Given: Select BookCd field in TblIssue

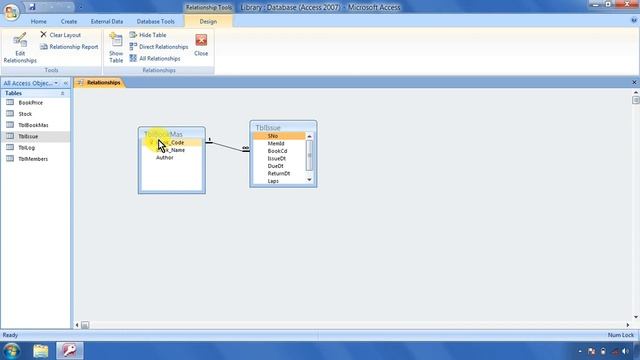Looking at the screenshot, I should point(279,151).
